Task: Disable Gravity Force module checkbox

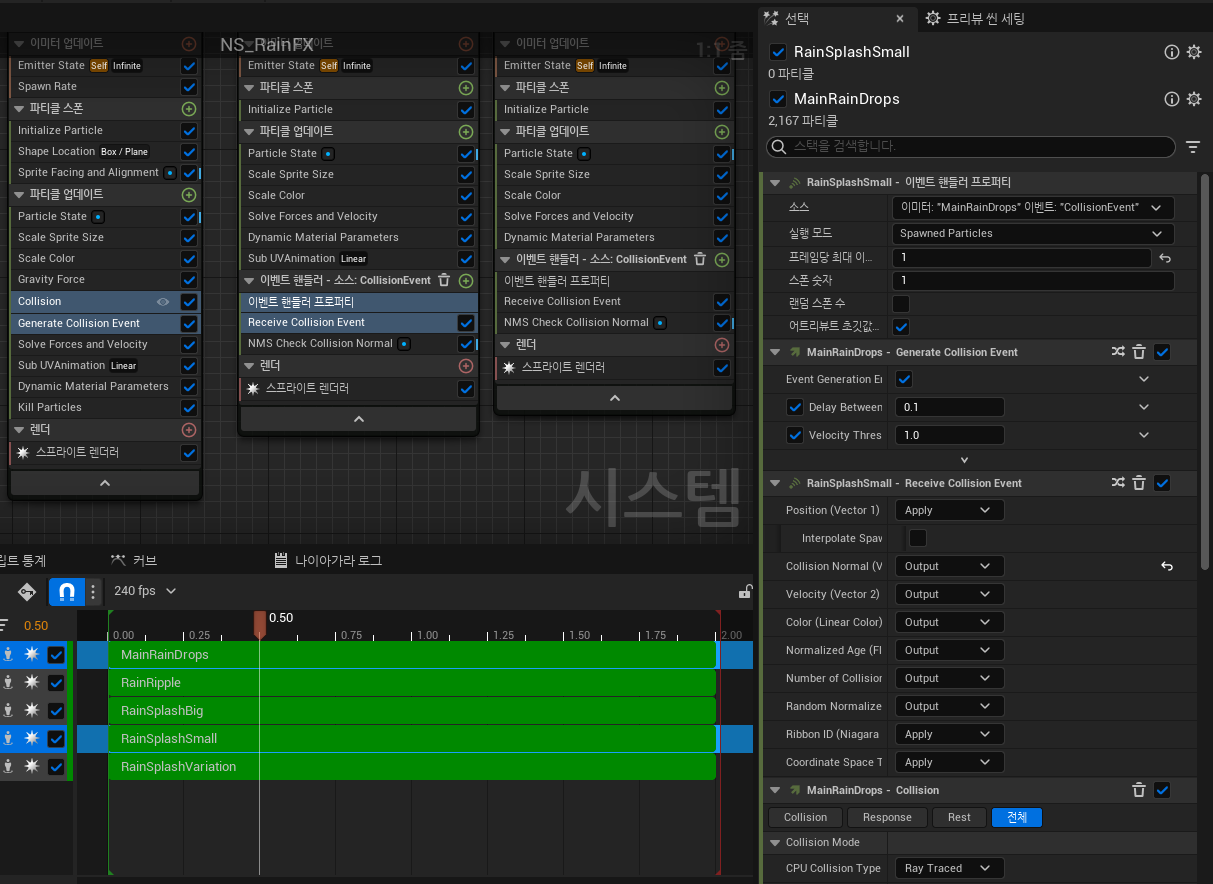Action: pos(189,280)
